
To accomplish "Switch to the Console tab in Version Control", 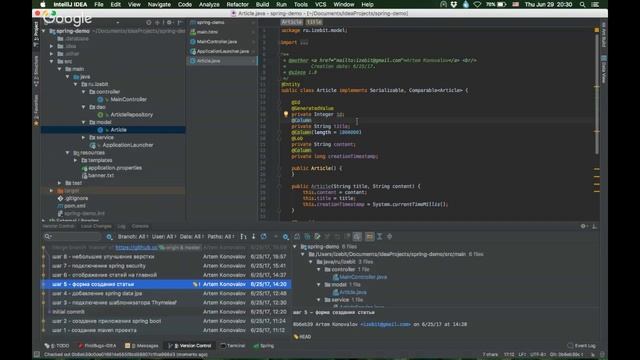I will pyautogui.click(x=140, y=226).
